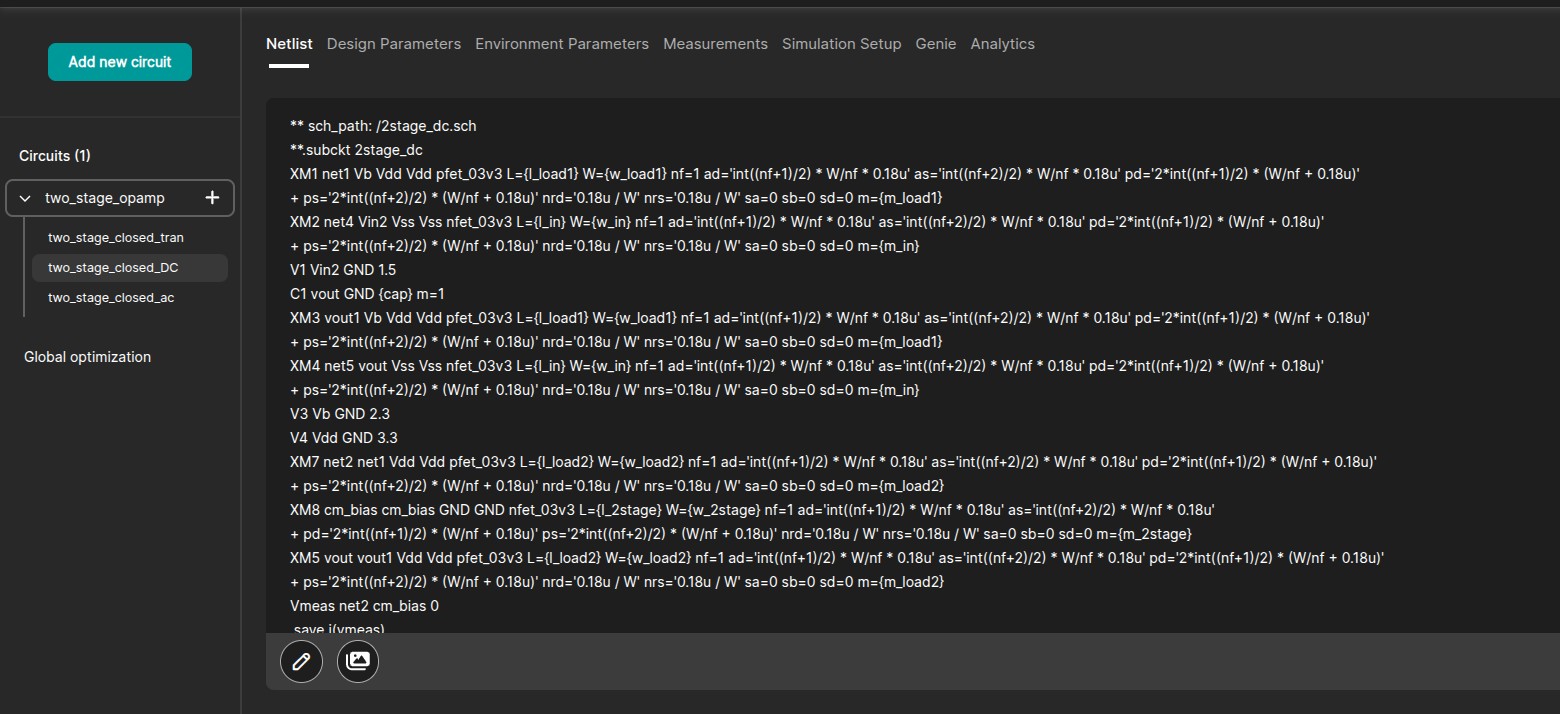Click Add new circuit button
The width and height of the screenshot is (1560, 714).
(120, 62)
